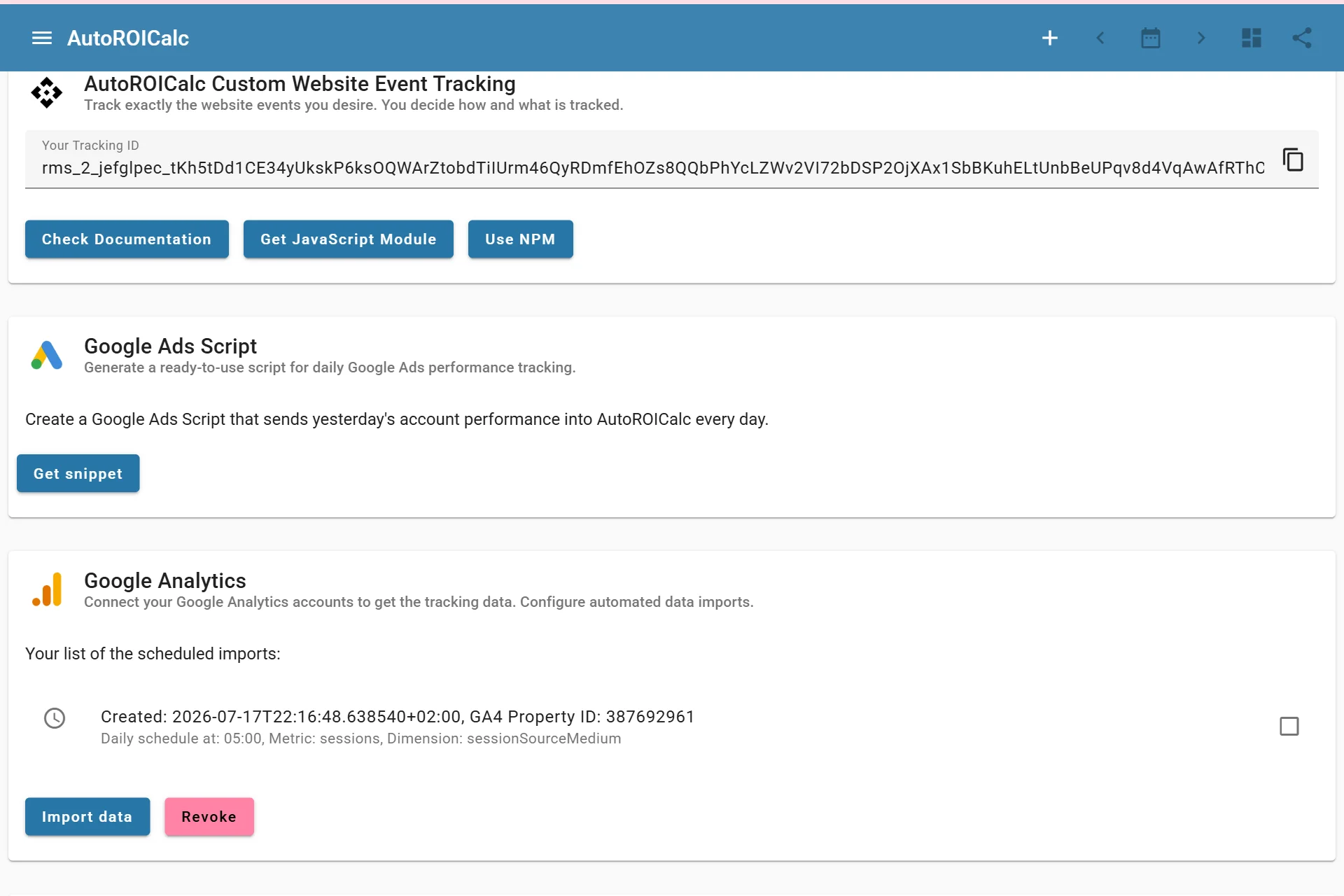Go to previous period with left chevron
1344x896 pixels.
[1100, 38]
